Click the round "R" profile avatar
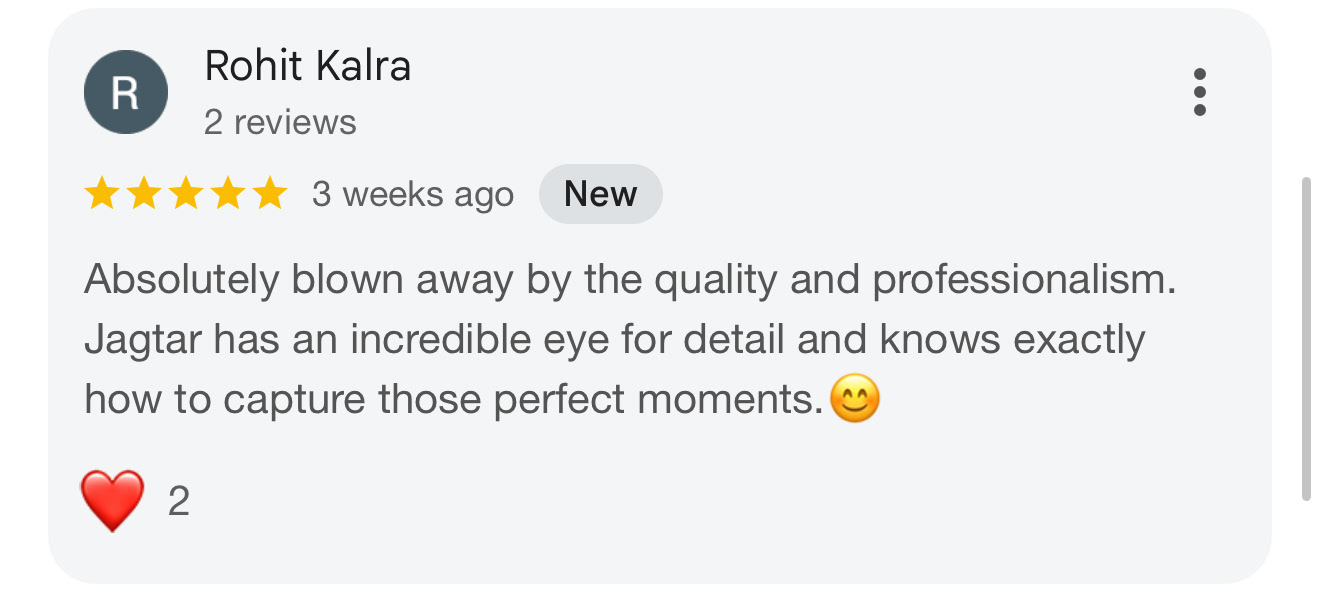Viewport: 1320px width, 598px height. pos(125,92)
